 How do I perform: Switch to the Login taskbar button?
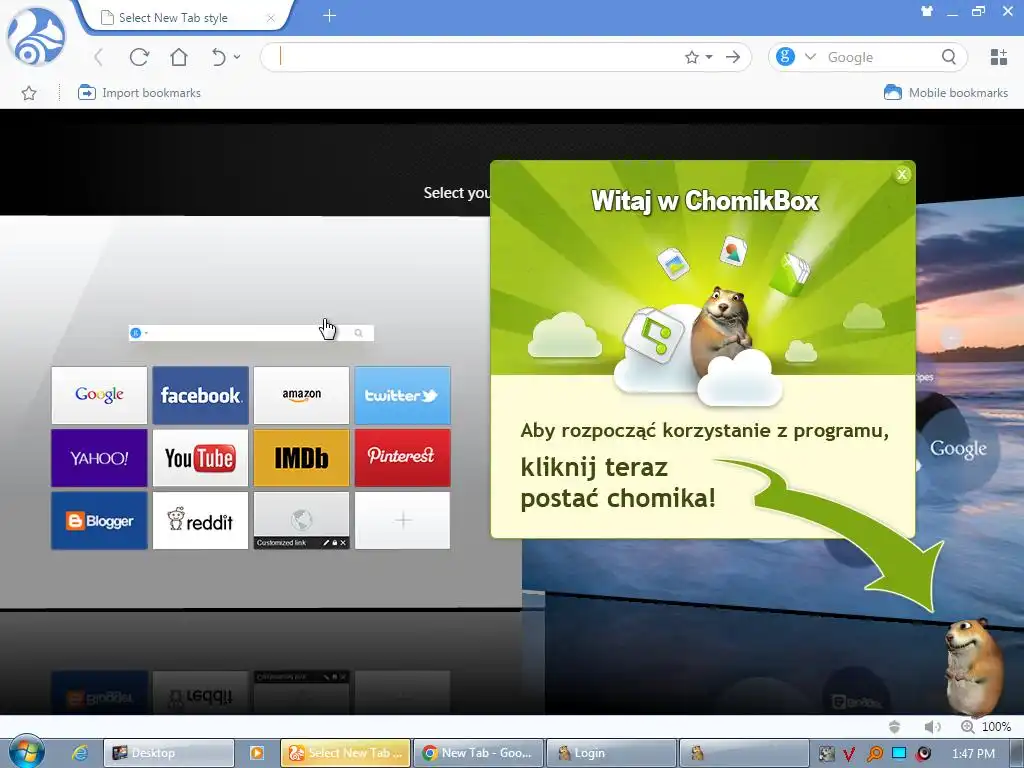[611, 753]
